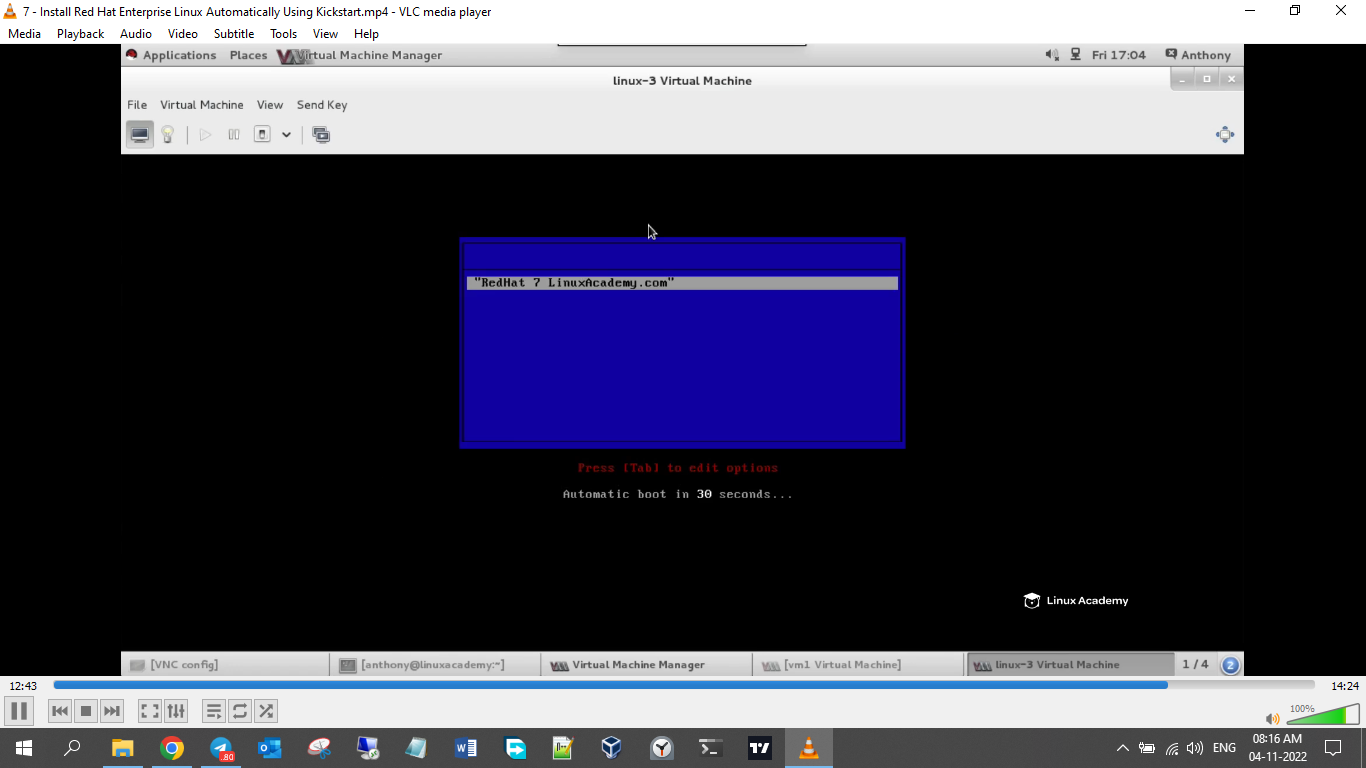
Task: Open workspace switcher 1 / 4
Action: tap(1195, 664)
